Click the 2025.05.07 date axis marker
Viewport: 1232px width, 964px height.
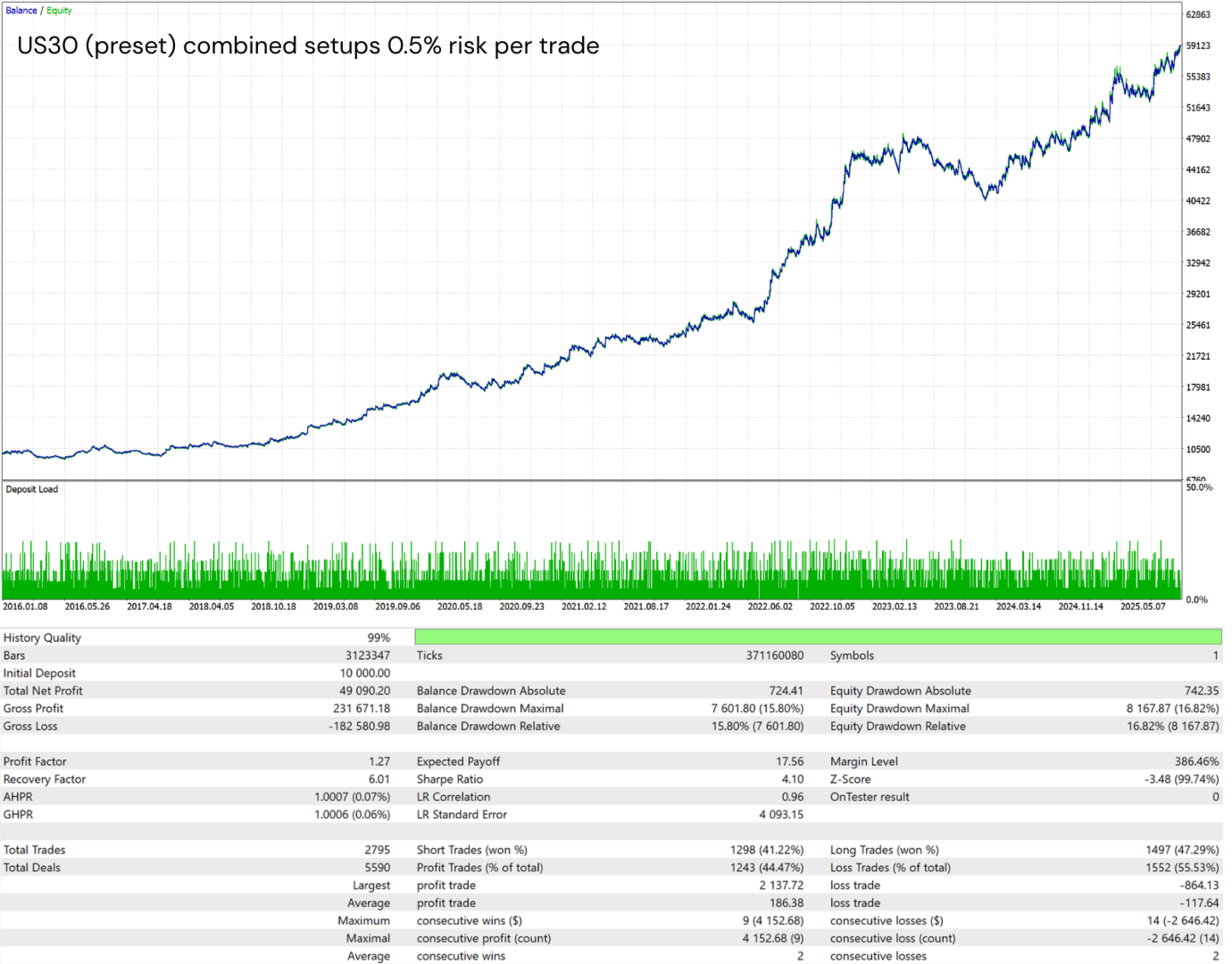pyautogui.click(x=1143, y=606)
